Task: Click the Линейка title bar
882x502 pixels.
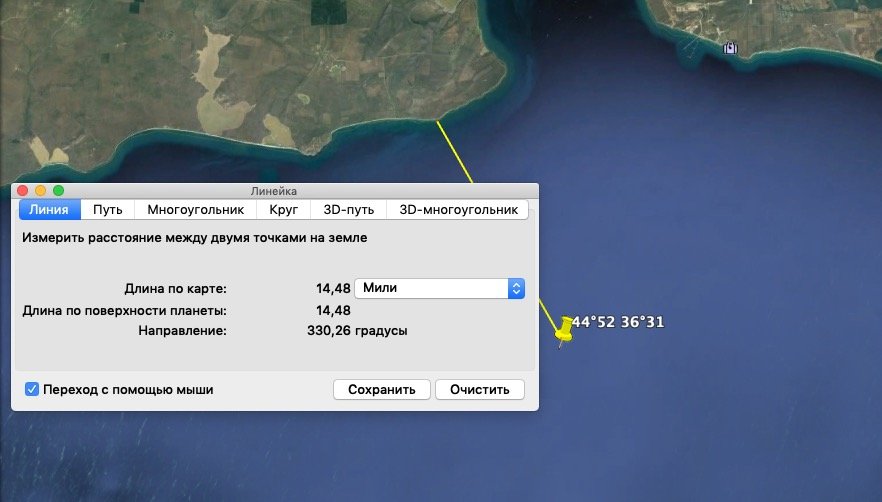Action: pyautogui.click(x=274, y=190)
